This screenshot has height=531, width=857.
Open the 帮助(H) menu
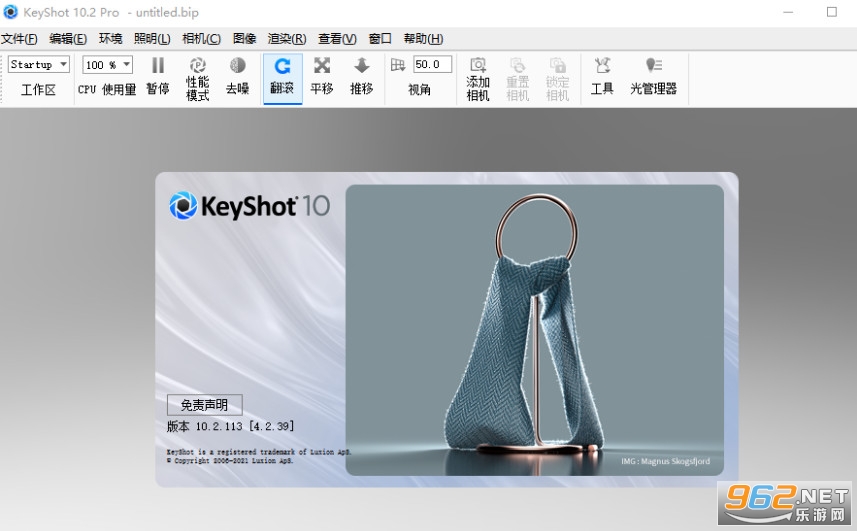423,39
